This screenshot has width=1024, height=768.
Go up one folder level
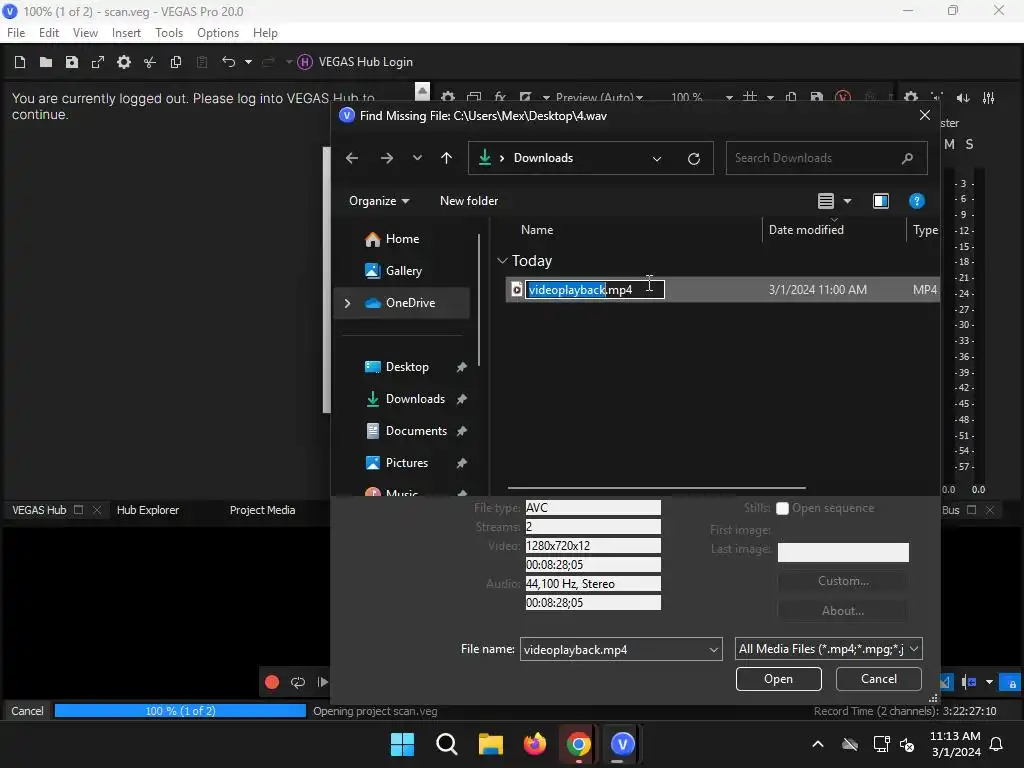click(x=447, y=158)
